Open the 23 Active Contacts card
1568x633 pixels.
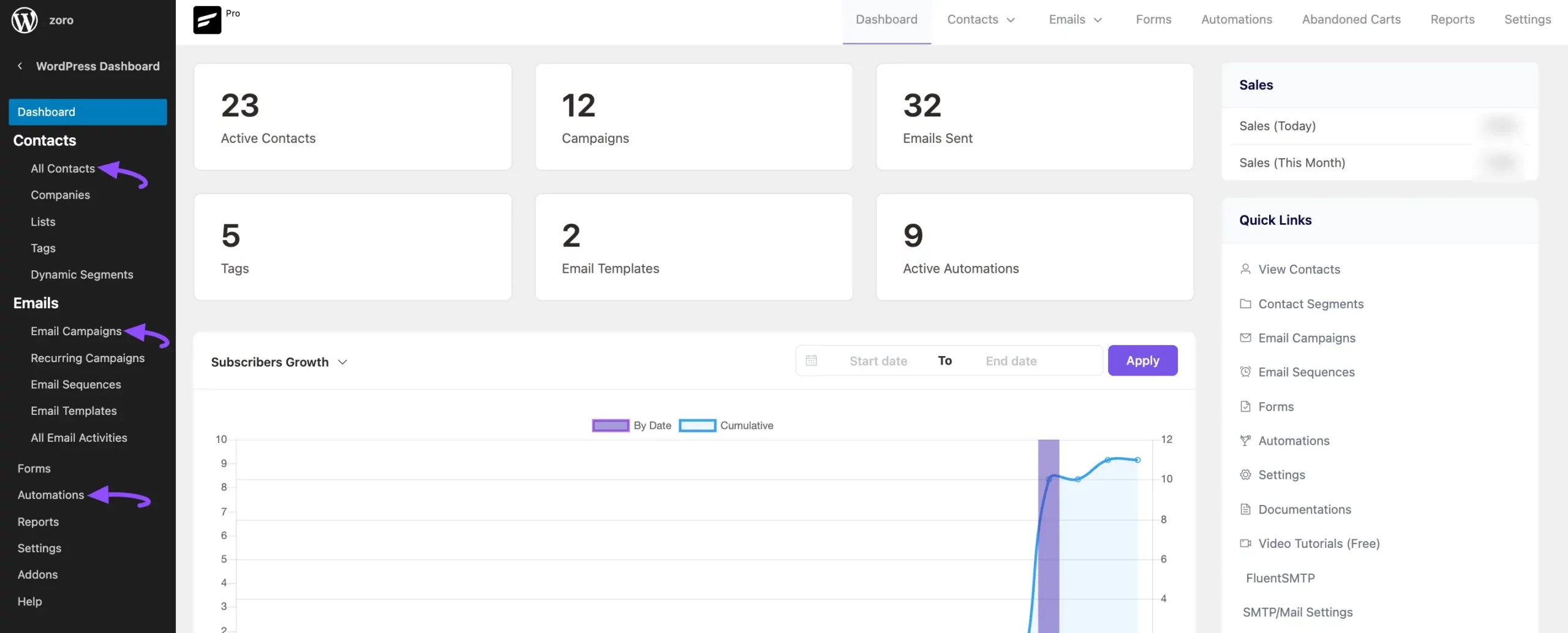(x=353, y=117)
